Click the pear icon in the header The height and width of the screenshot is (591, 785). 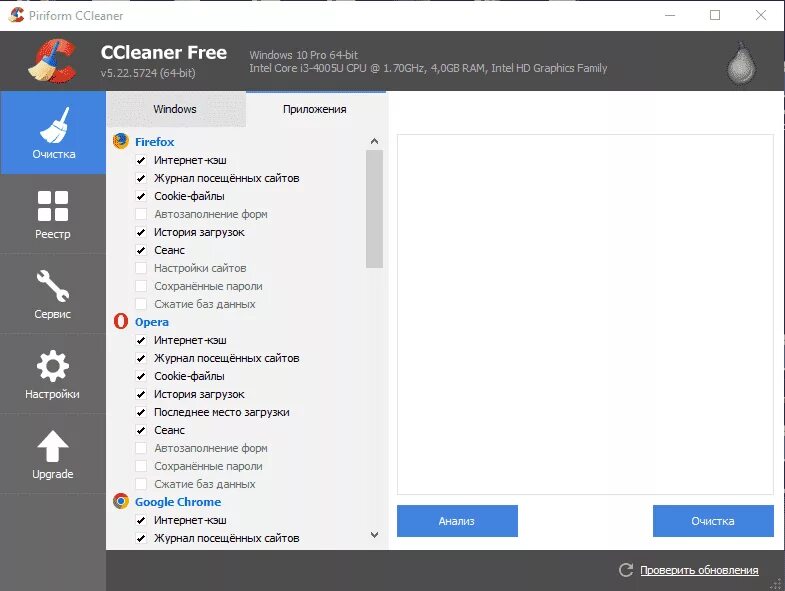pos(741,64)
